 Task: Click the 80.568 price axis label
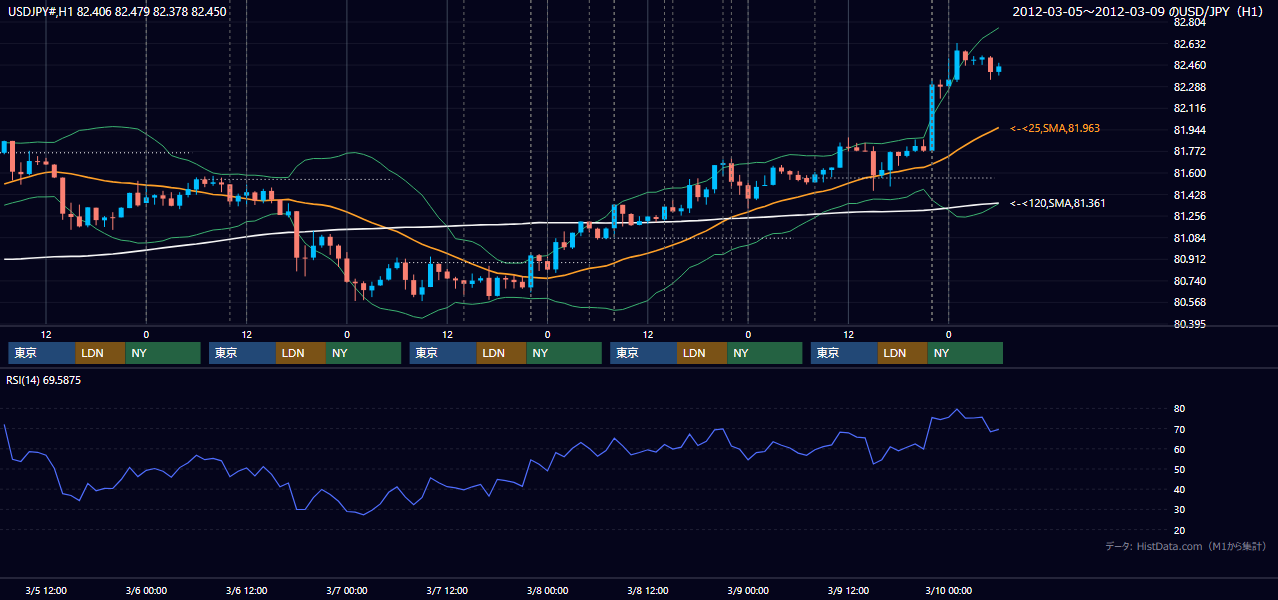click(1189, 302)
